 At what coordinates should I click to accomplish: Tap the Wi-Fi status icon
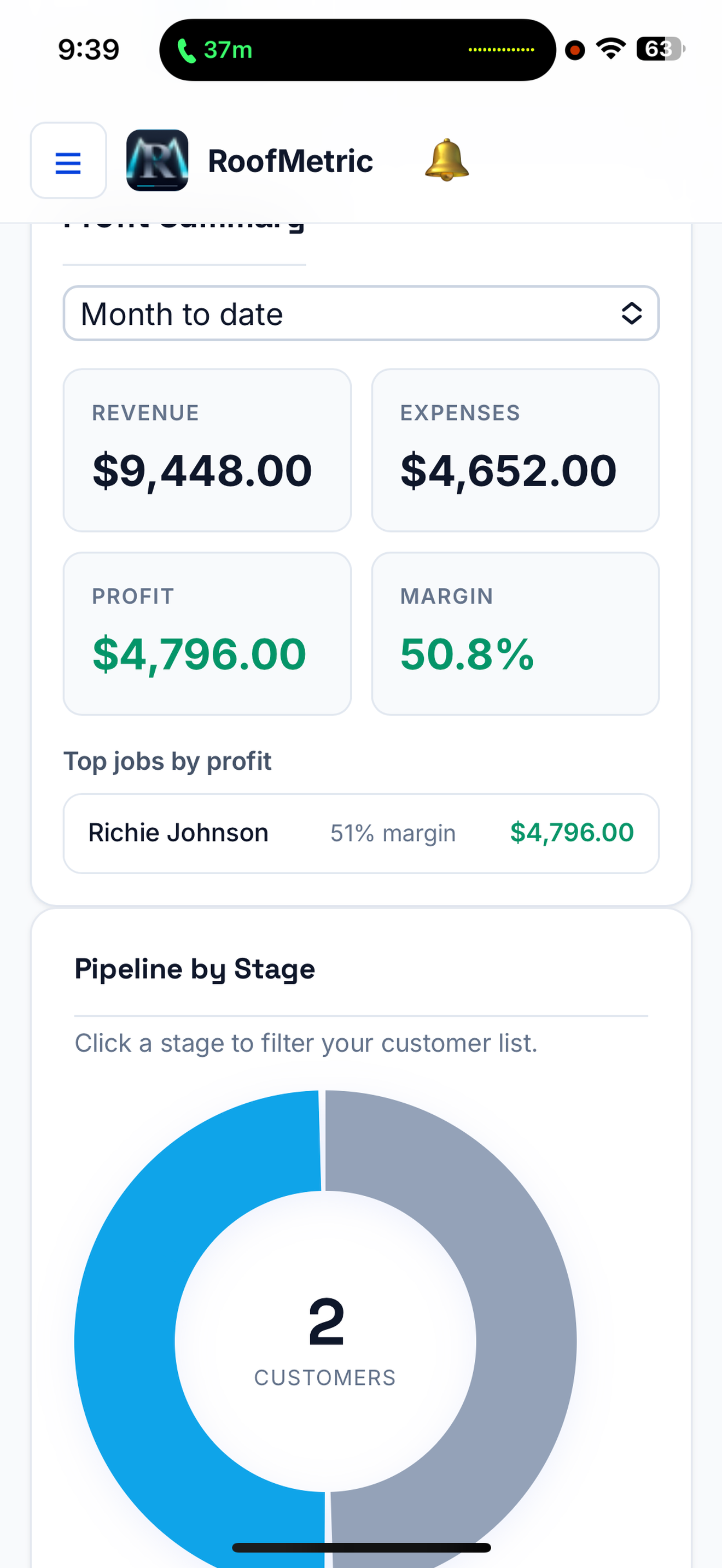[610, 49]
